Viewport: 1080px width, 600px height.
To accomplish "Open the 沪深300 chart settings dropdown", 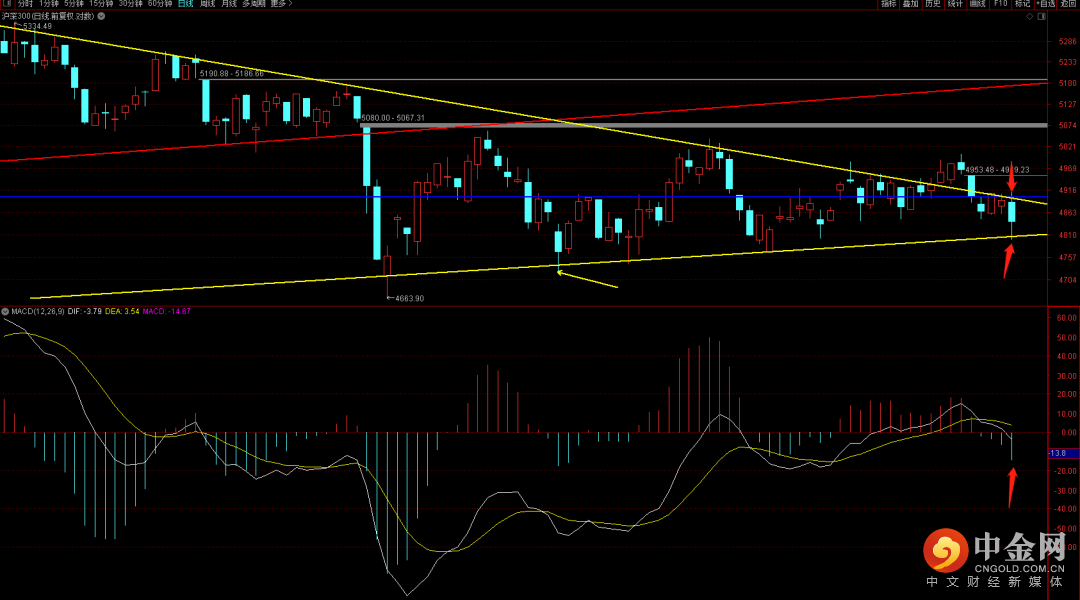I will [x=101, y=16].
